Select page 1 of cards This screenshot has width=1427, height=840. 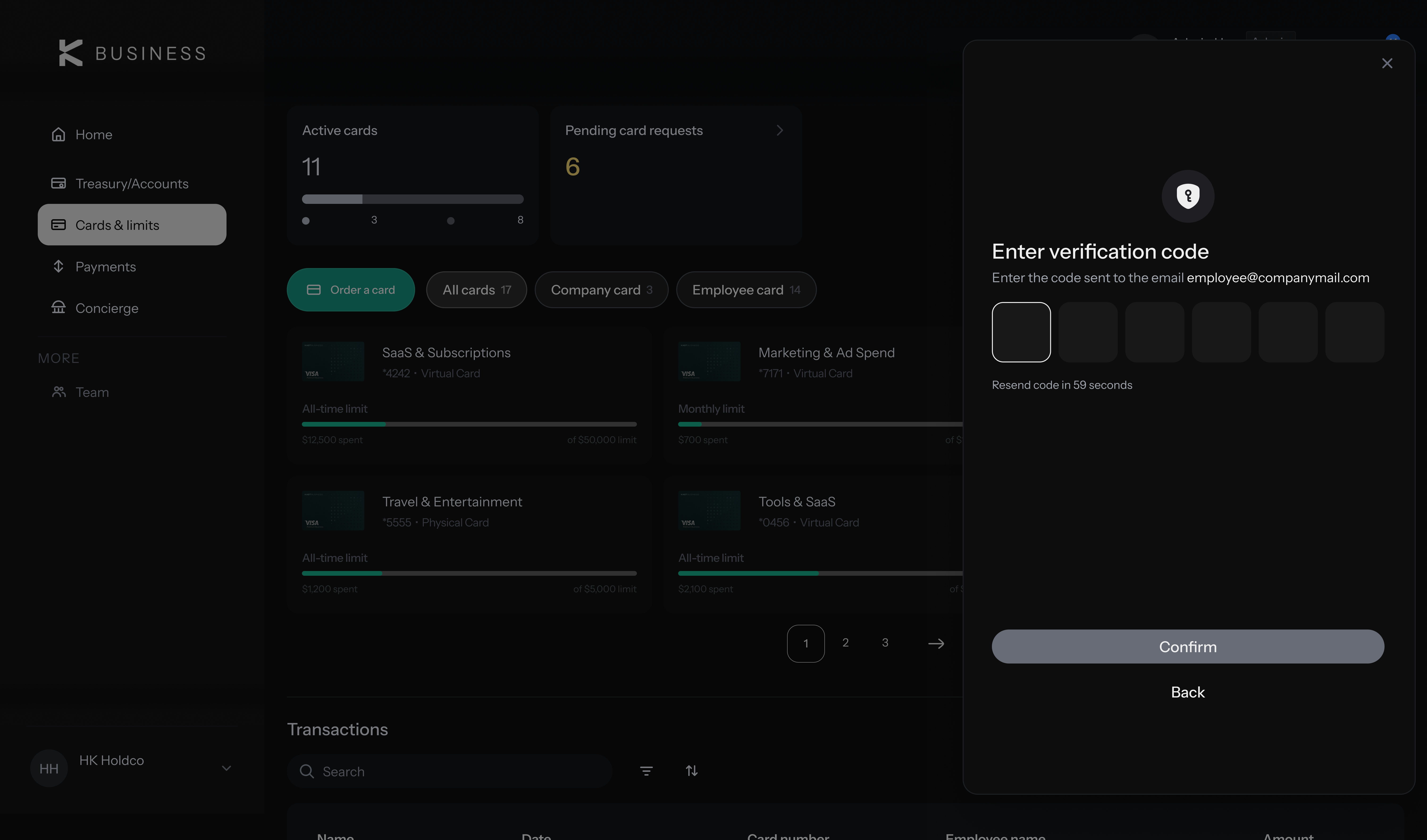click(806, 643)
